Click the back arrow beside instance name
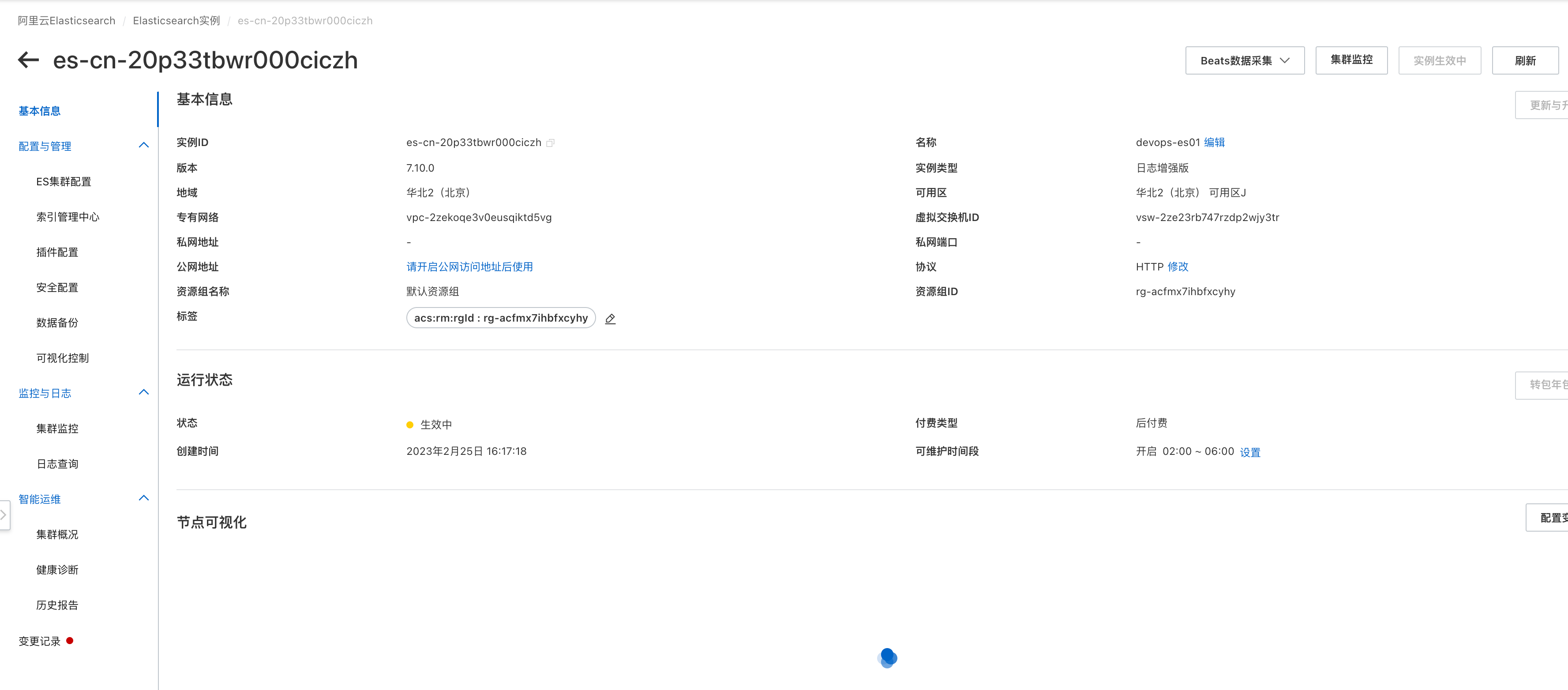The height and width of the screenshot is (690, 1568). coord(29,60)
